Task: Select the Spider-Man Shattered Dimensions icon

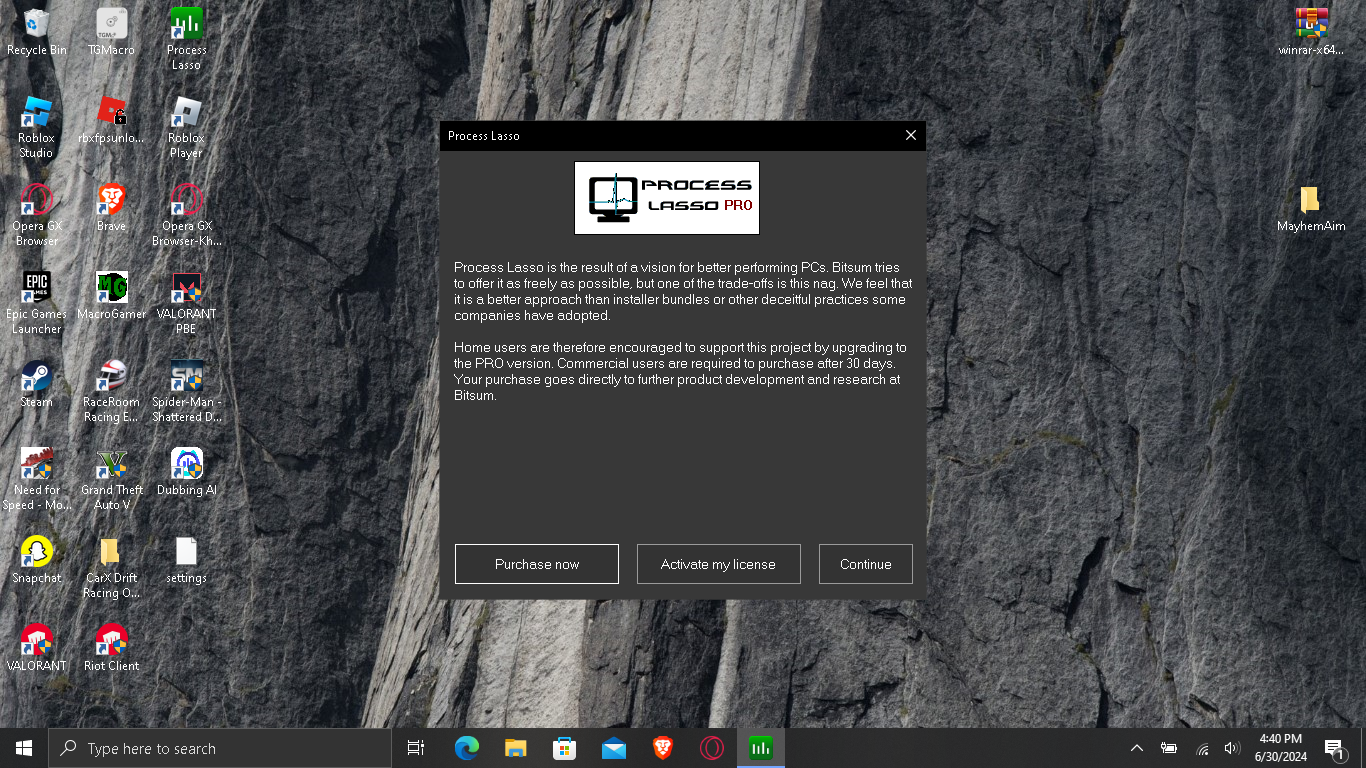Action: [187, 391]
